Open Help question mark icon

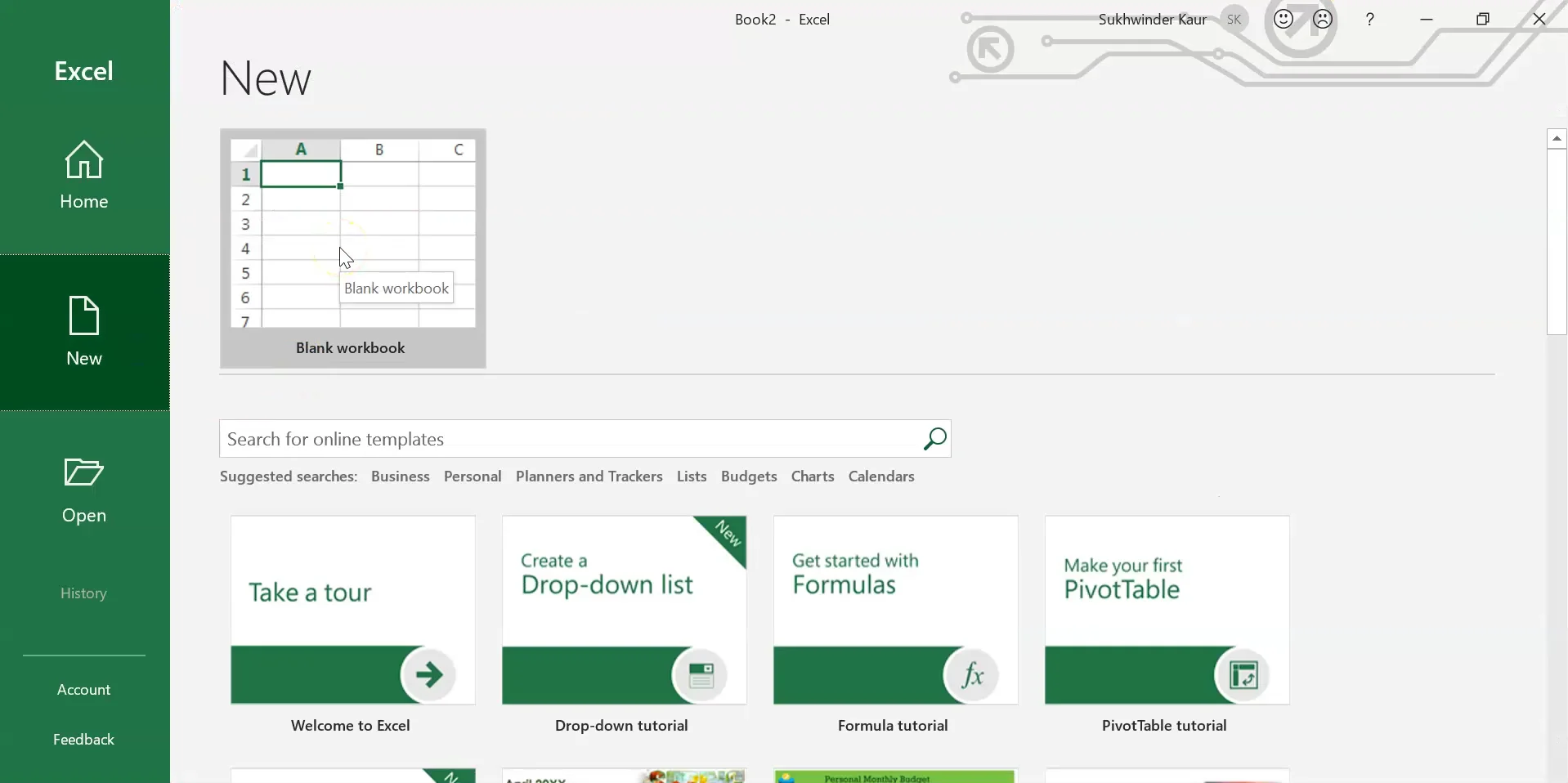pyautogui.click(x=1370, y=20)
